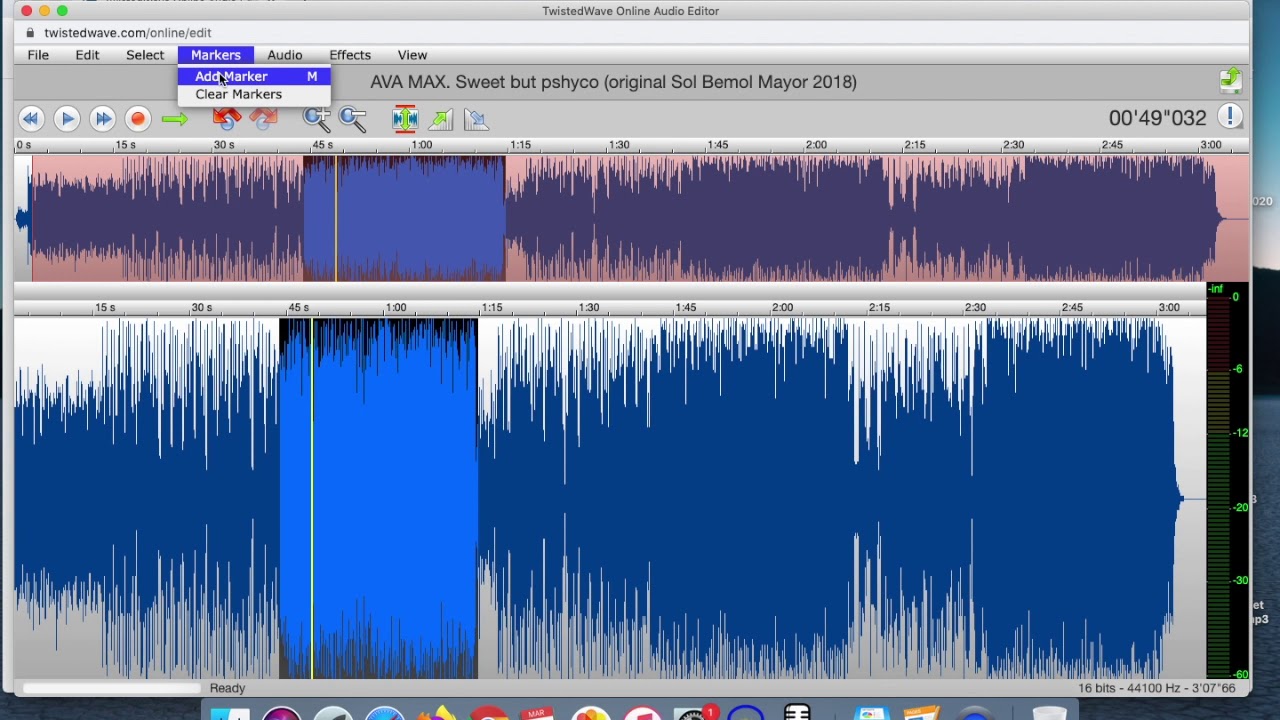Click the -inf peak label above the level meter
The height and width of the screenshot is (720, 1280).
tap(1216, 289)
